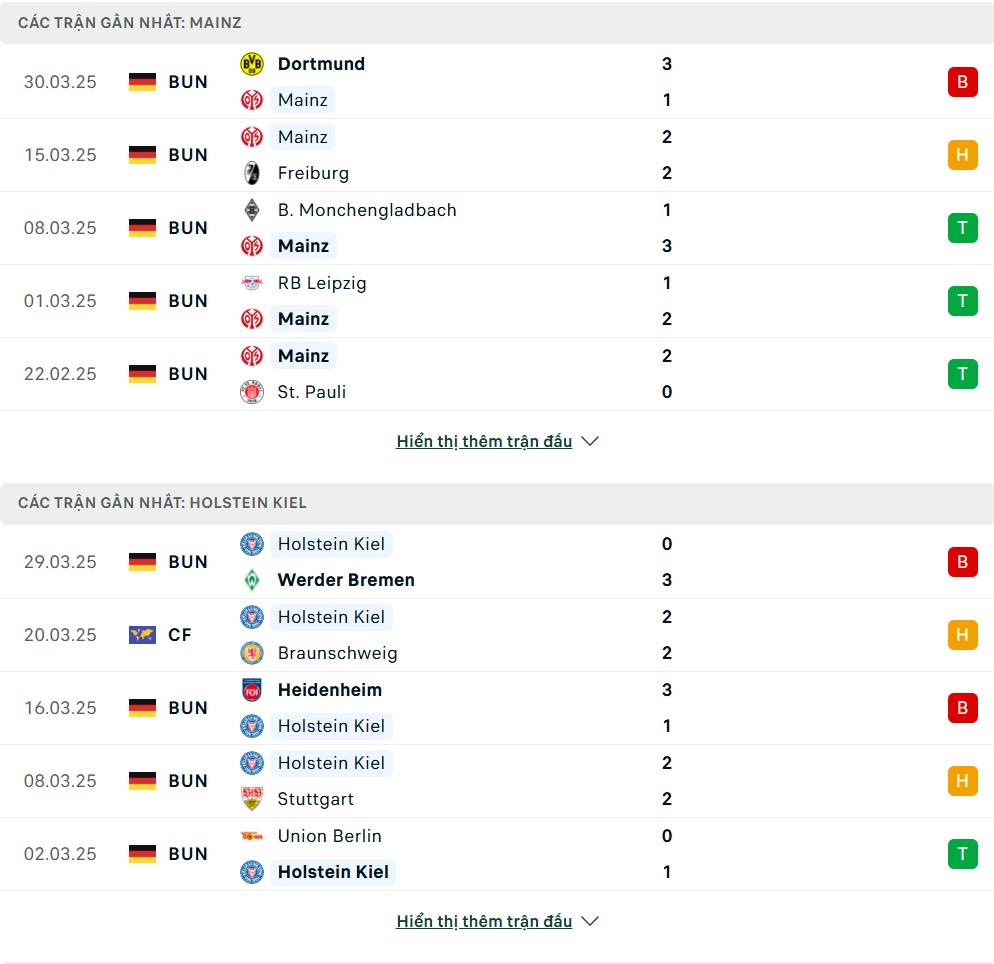The height and width of the screenshot is (964, 994).
Task: Click the Braunschweig lion crest
Action: pos(252,653)
